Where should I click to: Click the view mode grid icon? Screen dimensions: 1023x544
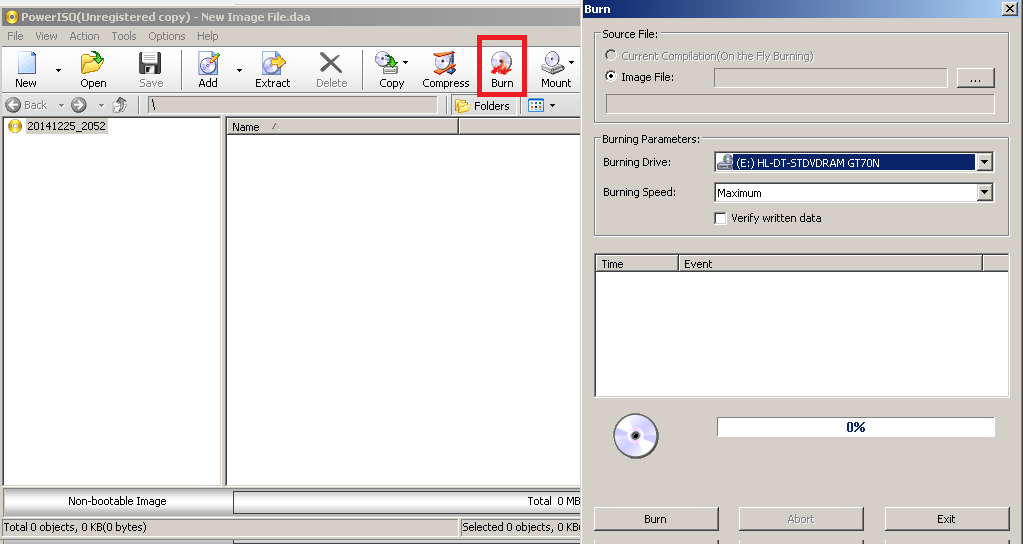pyautogui.click(x=536, y=105)
